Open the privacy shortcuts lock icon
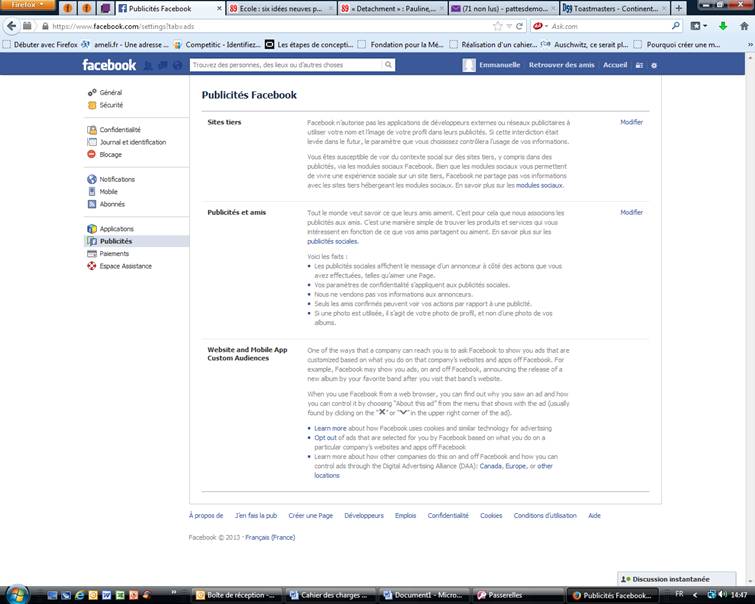755x604 pixels. coord(639,66)
